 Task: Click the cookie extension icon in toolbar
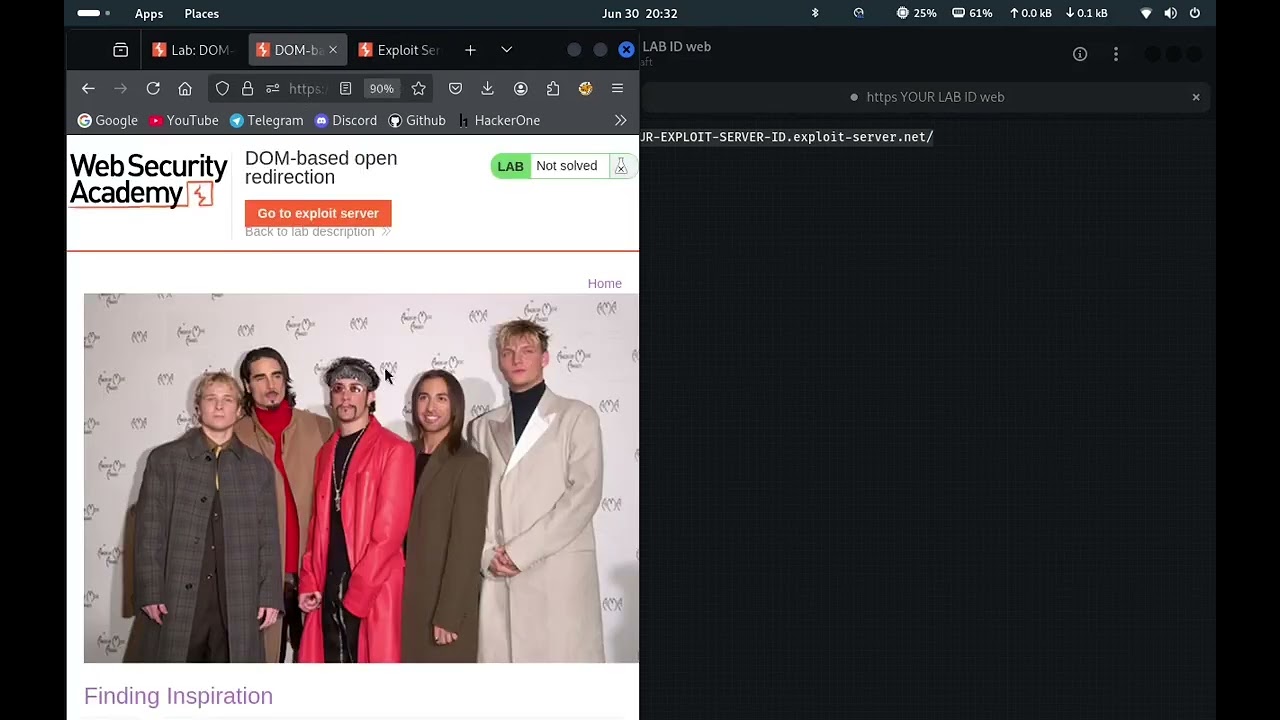[585, 89]
